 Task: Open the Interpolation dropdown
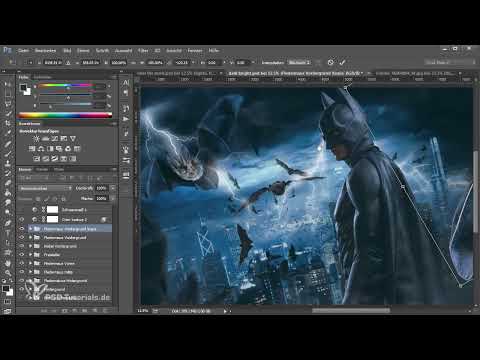[299, 62]
